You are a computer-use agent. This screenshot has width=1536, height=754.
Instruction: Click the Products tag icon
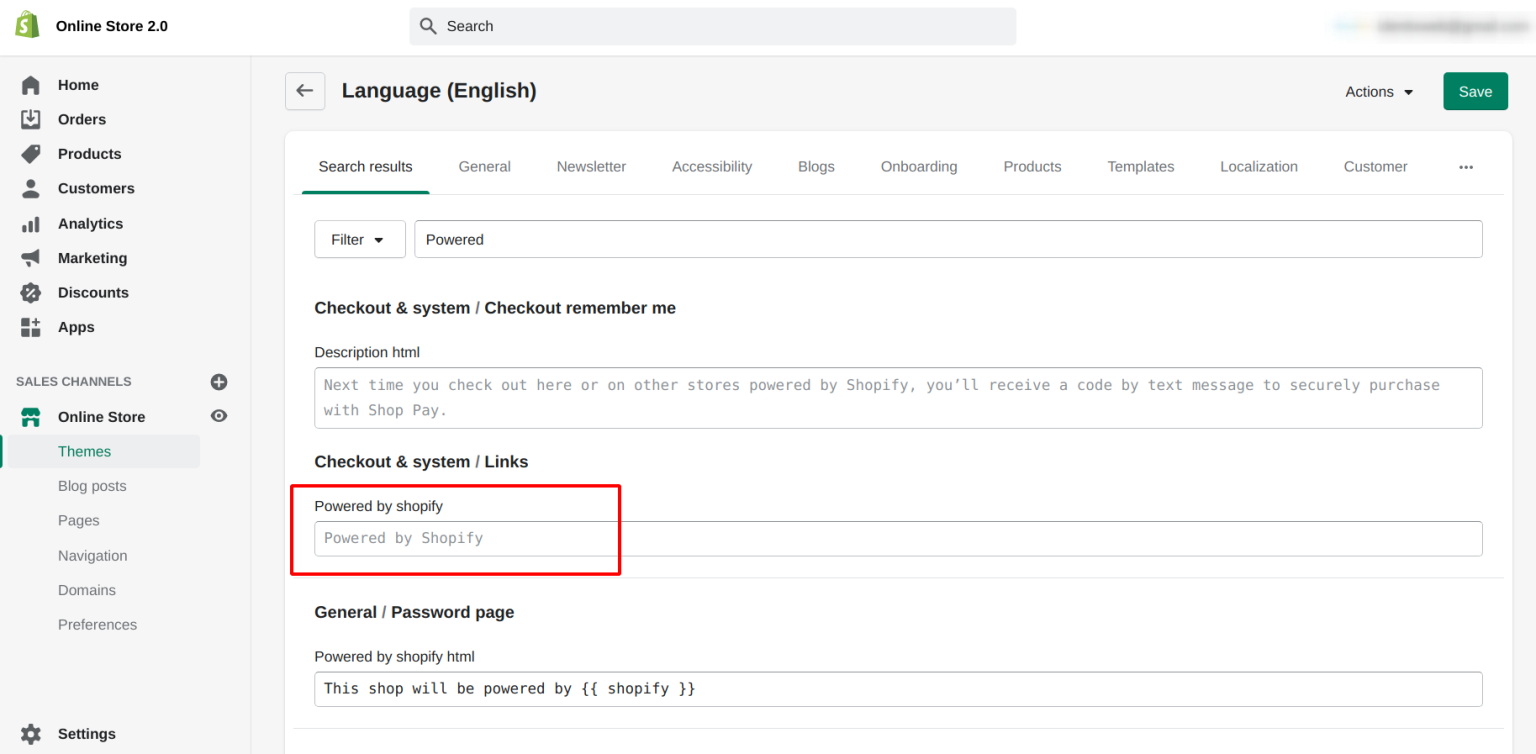point(31,154)
